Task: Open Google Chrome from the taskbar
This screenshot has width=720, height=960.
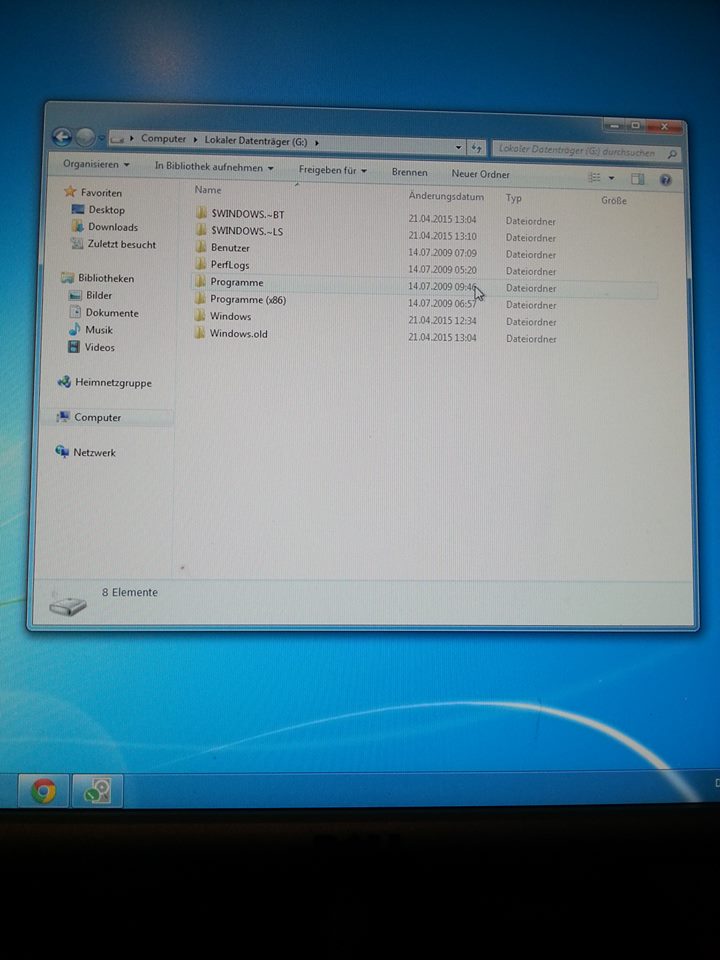Action: (x=43, y=790)
